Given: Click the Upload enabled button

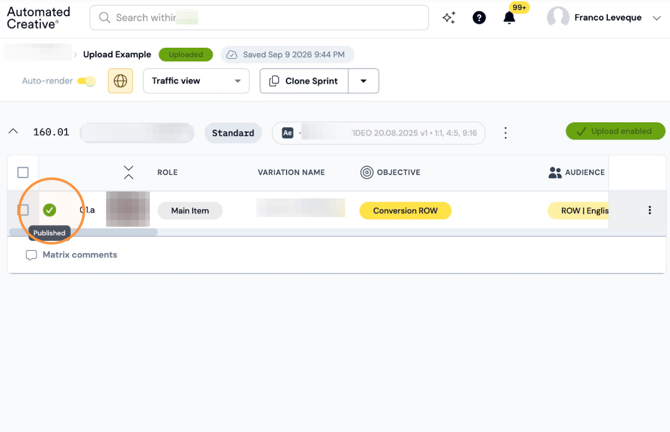Looking at the screenshot, I should (615, 131).
